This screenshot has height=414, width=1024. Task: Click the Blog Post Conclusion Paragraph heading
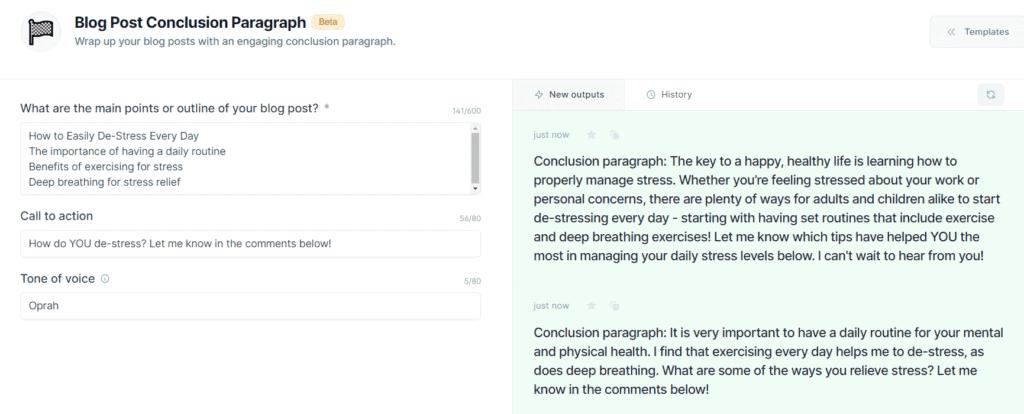click(190, 22)
